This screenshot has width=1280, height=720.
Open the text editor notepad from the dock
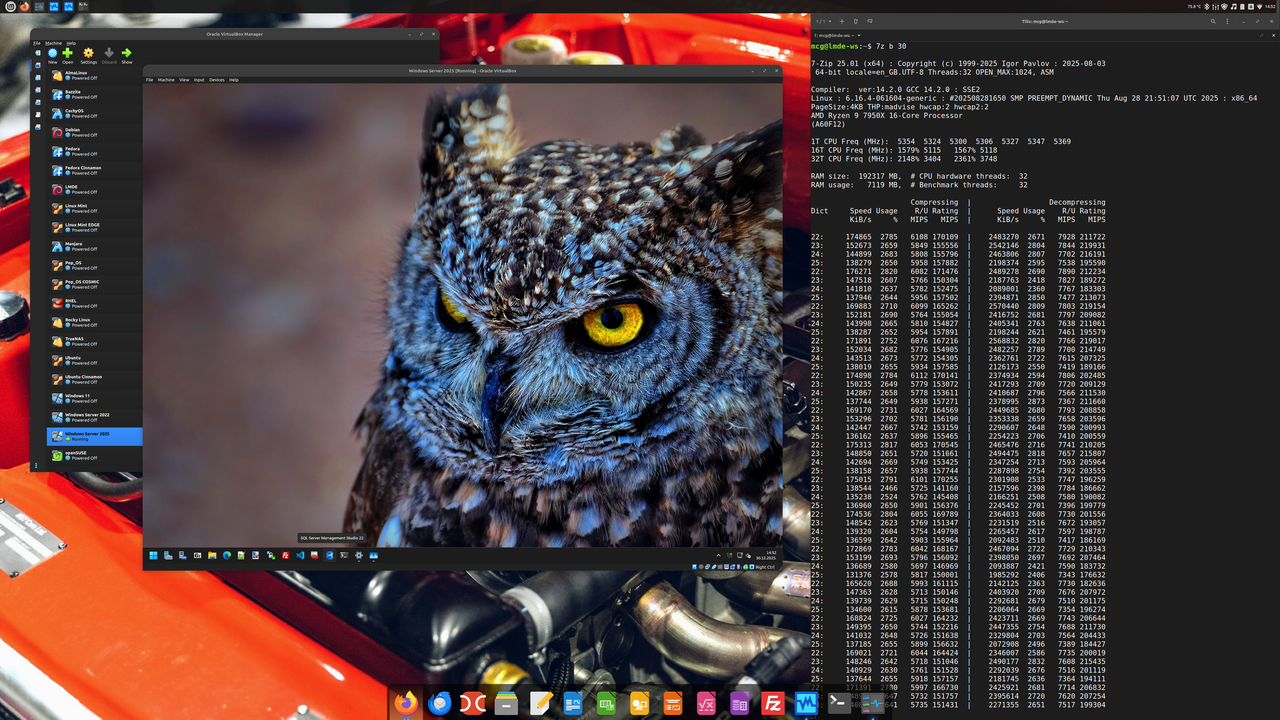541,703
